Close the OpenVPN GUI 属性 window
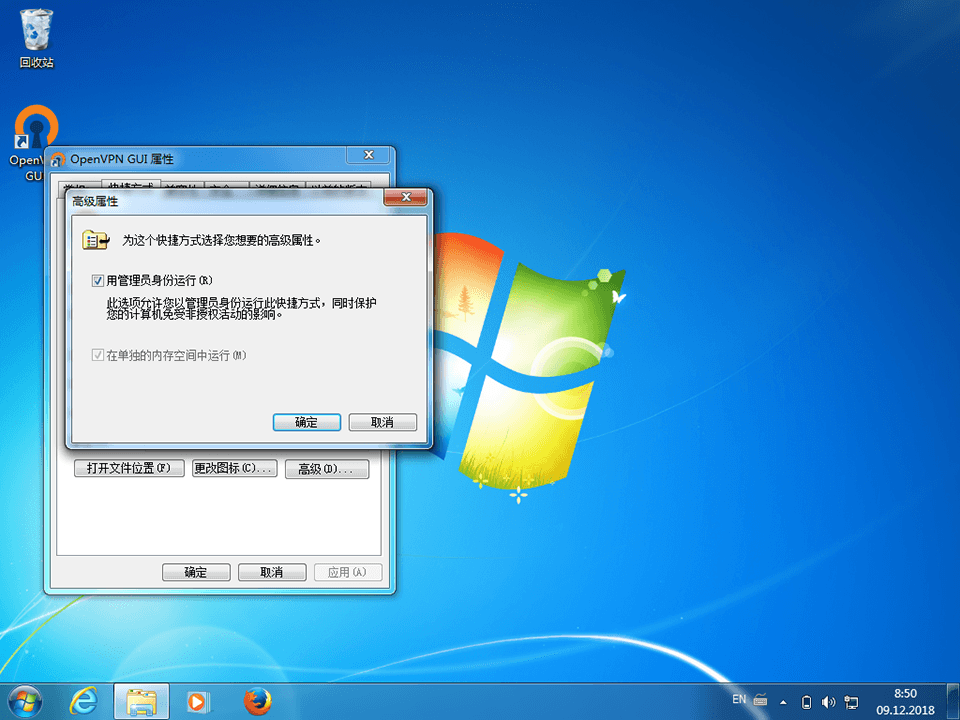This screenshot has width=960, height=720. point(368,155)
